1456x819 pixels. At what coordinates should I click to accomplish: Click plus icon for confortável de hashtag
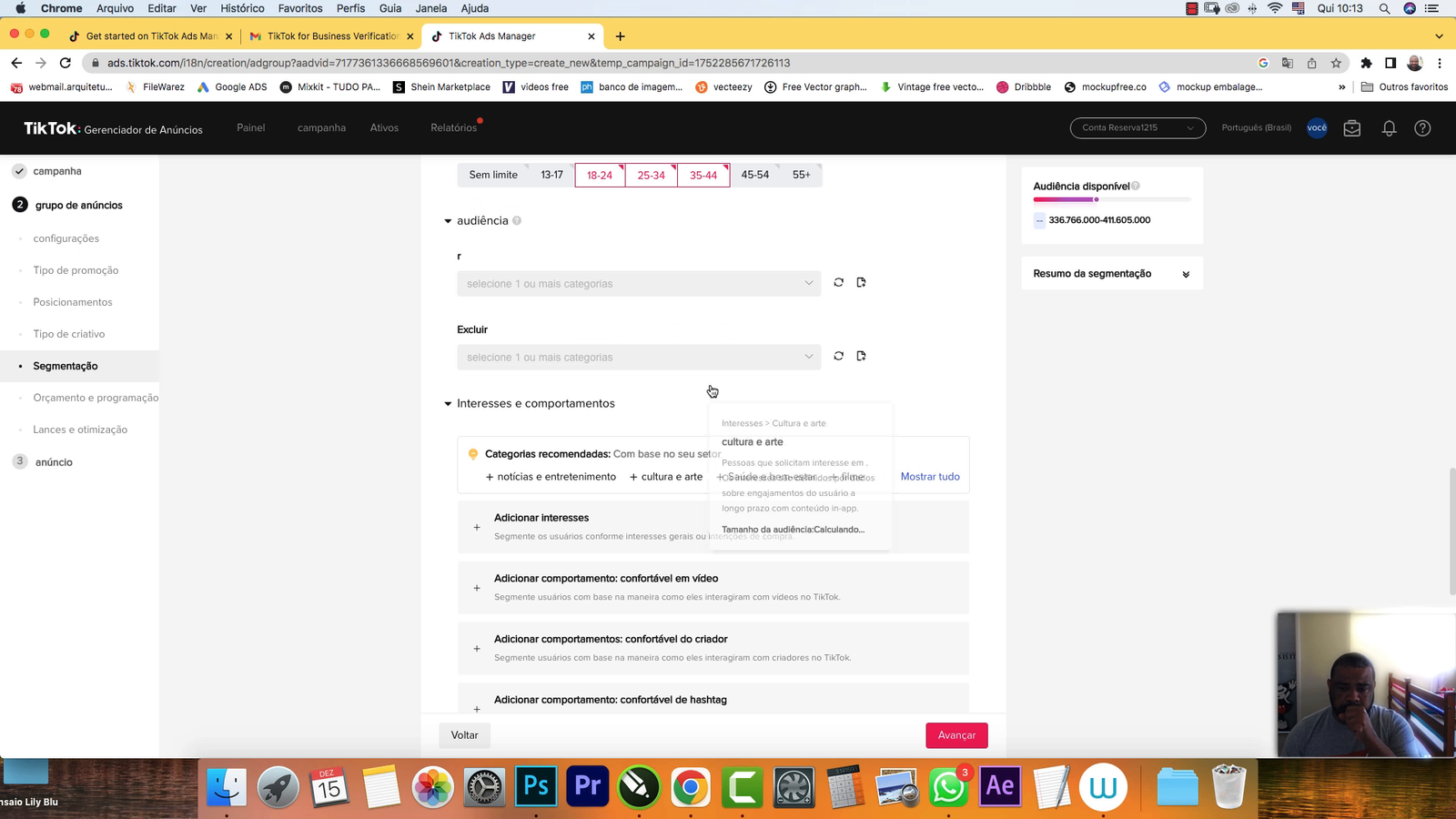coord(477,709)
